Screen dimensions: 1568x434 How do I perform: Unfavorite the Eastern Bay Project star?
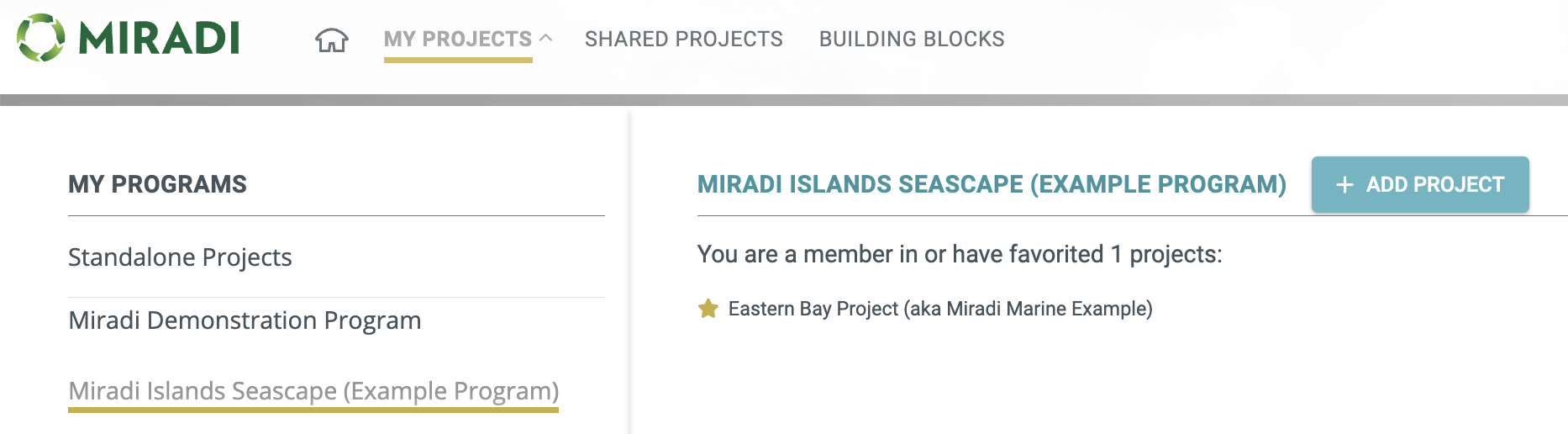click(x=708, y=309)
